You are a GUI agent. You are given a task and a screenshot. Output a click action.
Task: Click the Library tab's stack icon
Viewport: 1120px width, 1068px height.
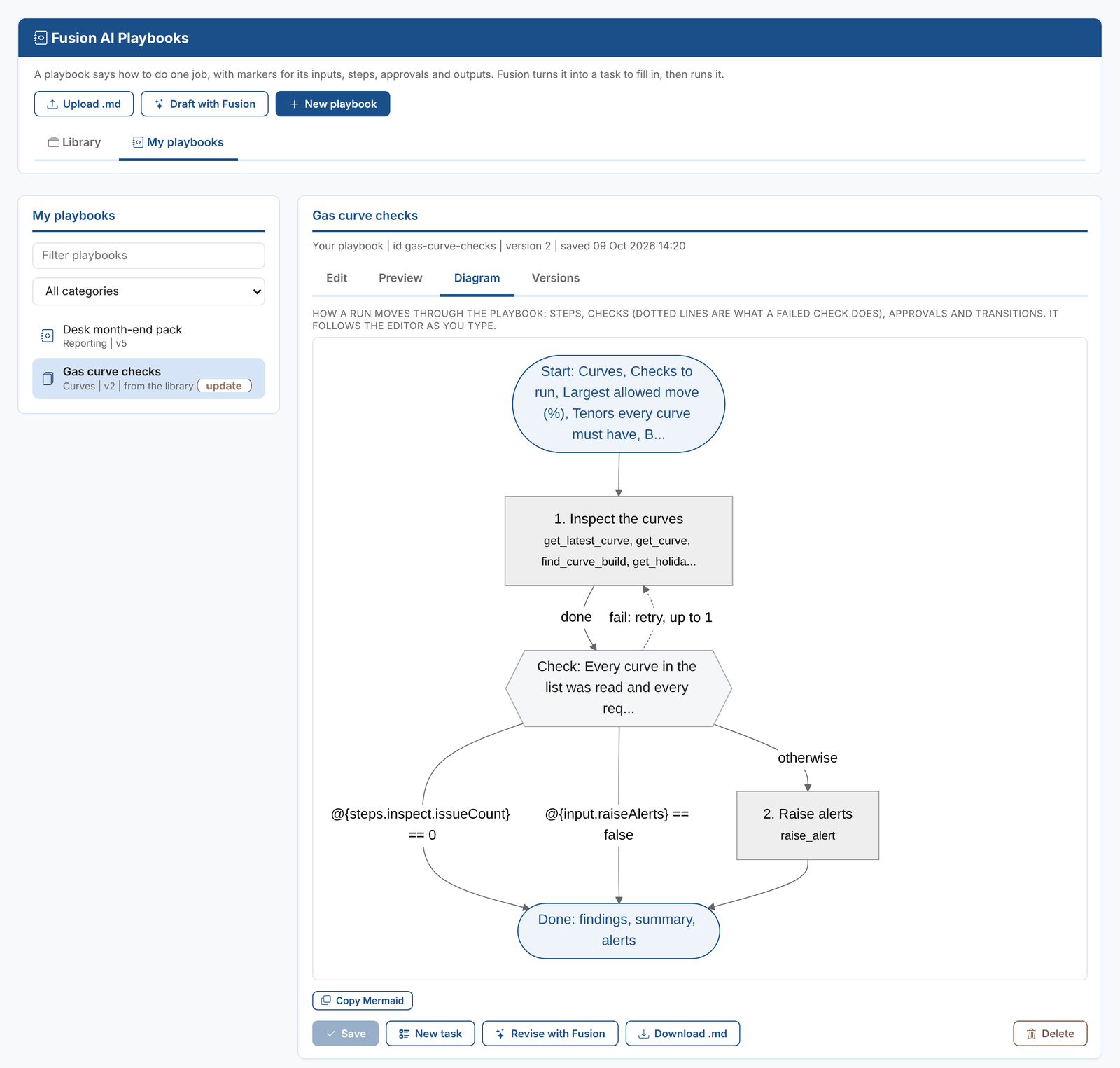tap(53, 142)
